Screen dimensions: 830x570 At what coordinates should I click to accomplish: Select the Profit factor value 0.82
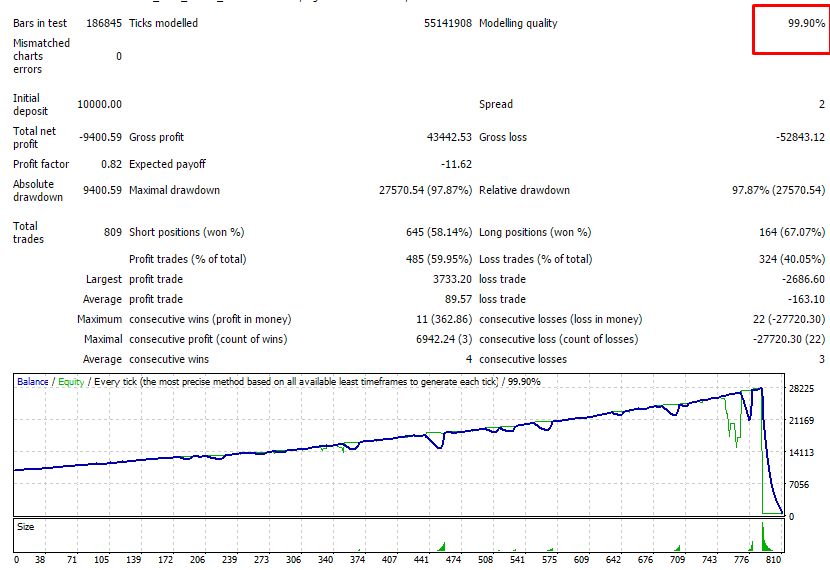[x=111, y=164]
